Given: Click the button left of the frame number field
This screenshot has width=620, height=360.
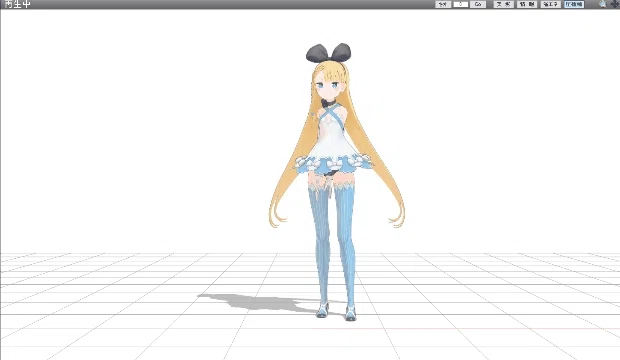Looking at the screenshot, I should point(443,4).
